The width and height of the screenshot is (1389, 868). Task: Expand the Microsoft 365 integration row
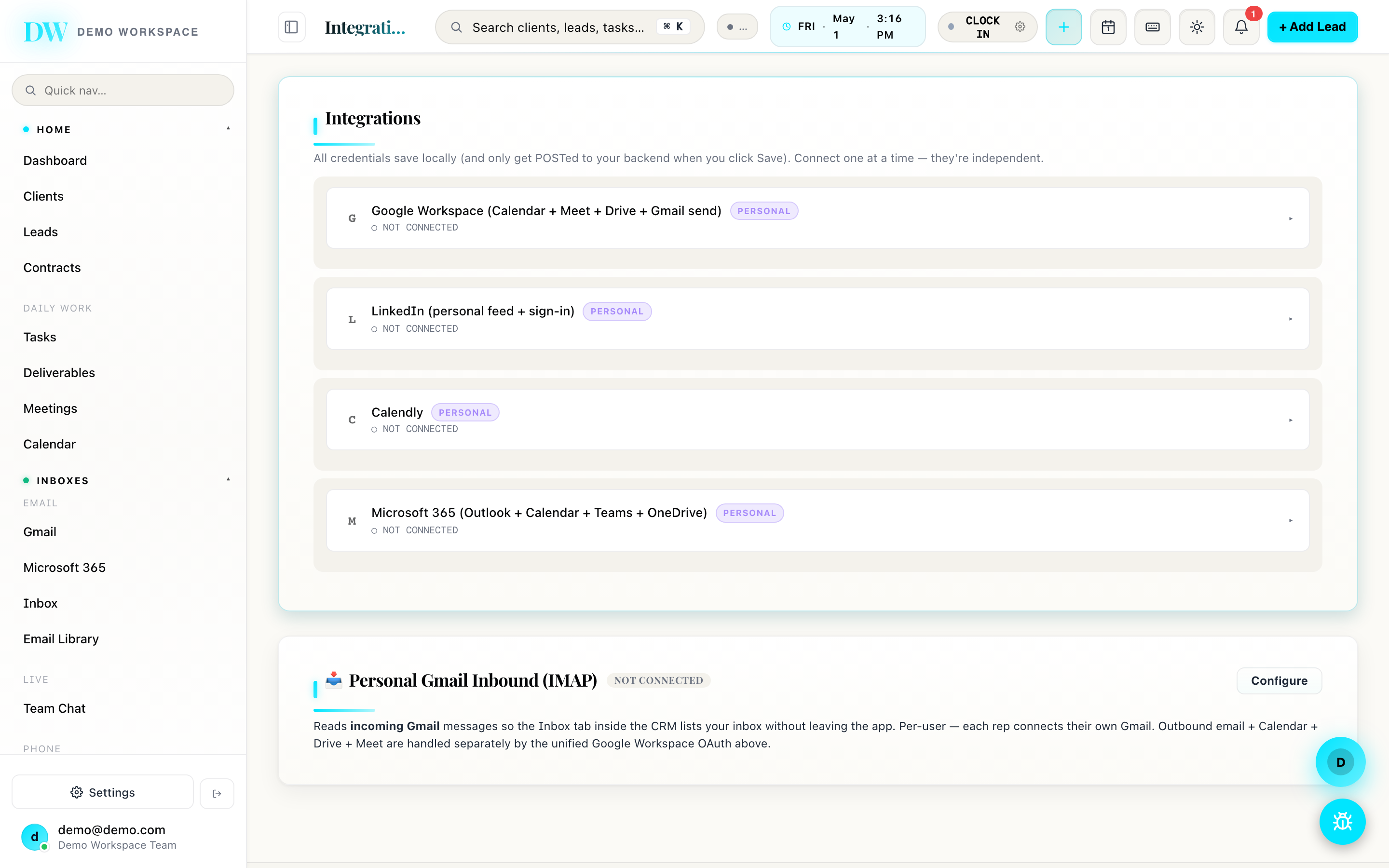[x=817, y=521]
